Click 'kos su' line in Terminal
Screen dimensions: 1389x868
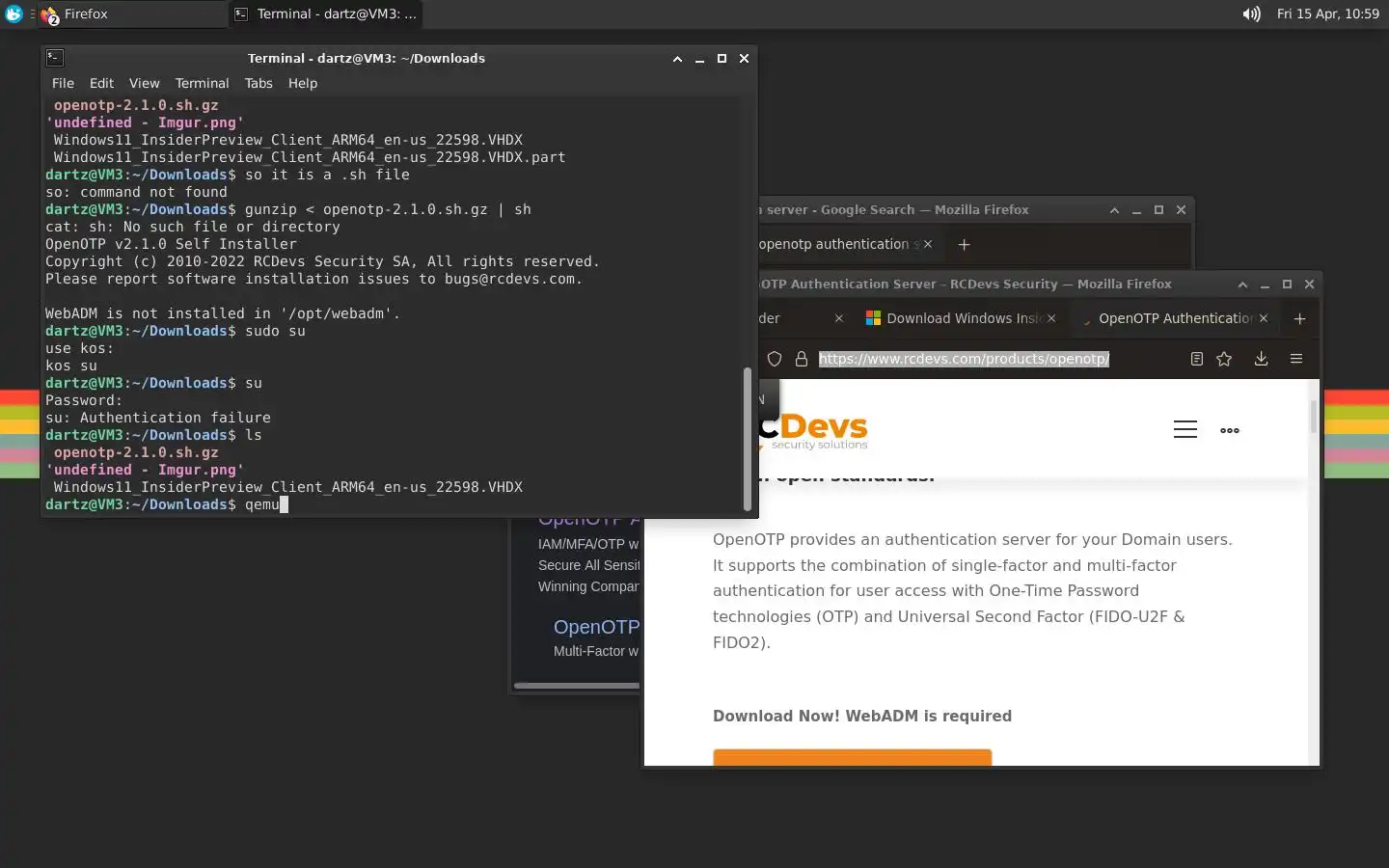(71, 366)
